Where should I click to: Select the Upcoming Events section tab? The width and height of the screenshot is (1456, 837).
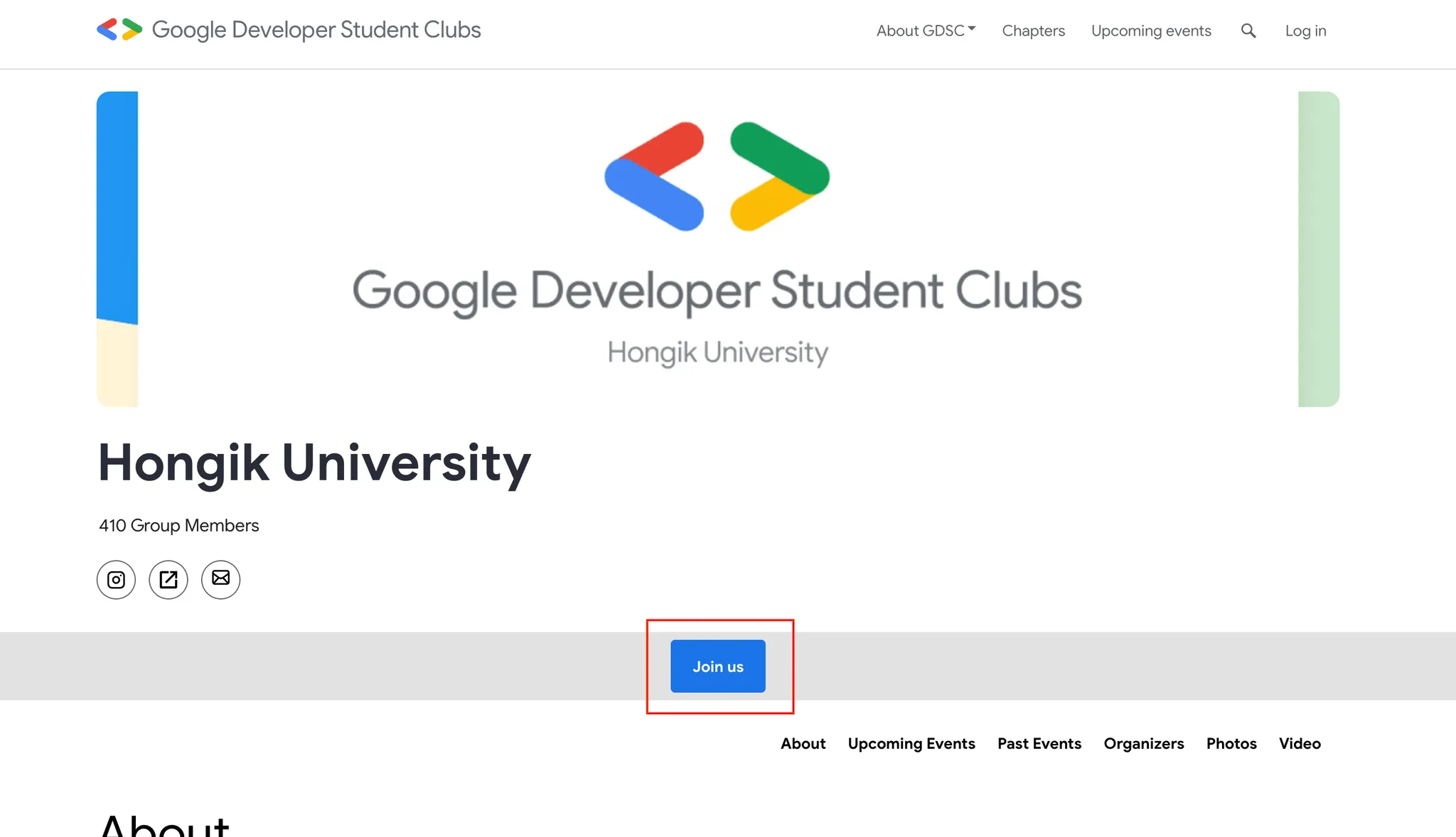[x=911, y=743]
